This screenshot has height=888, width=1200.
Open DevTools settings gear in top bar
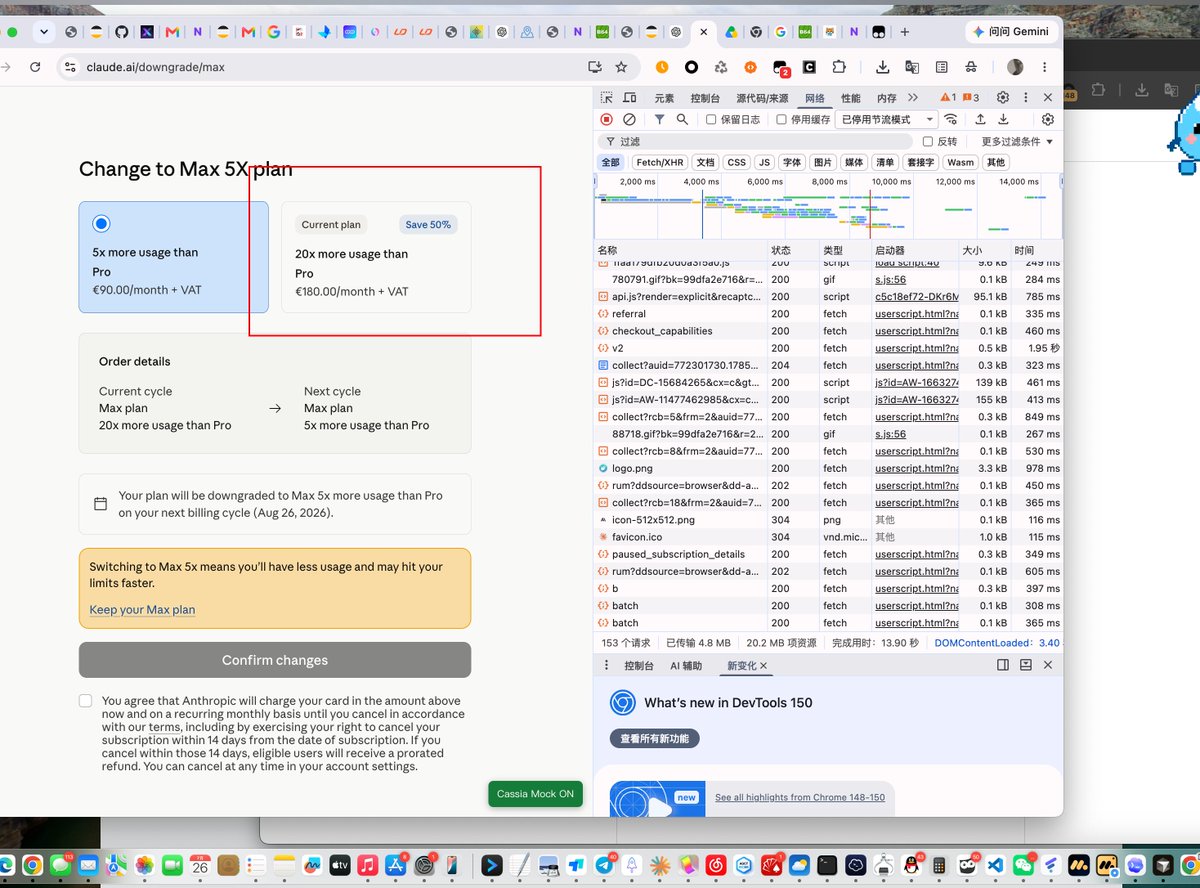click(x=1003, y=97)
